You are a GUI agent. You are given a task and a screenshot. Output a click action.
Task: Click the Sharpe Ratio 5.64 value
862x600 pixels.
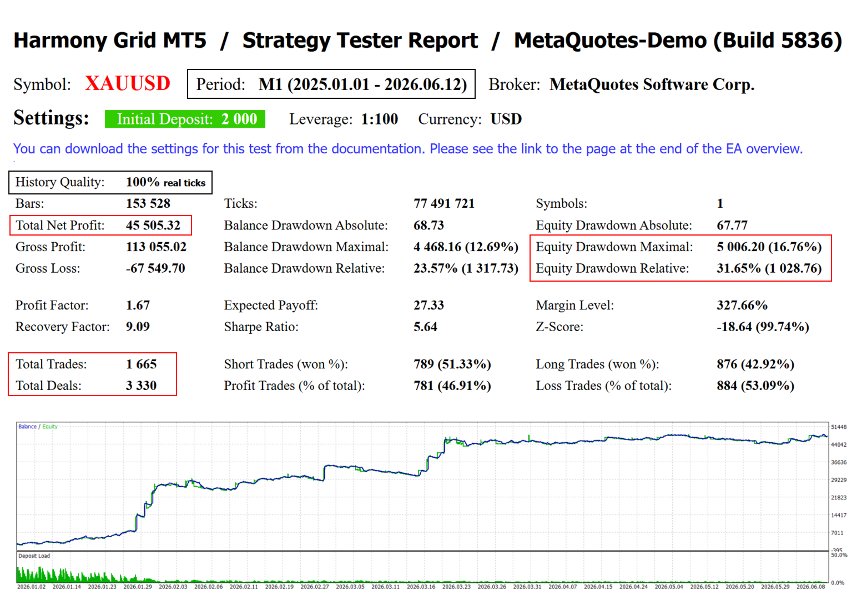click(426, 327)
